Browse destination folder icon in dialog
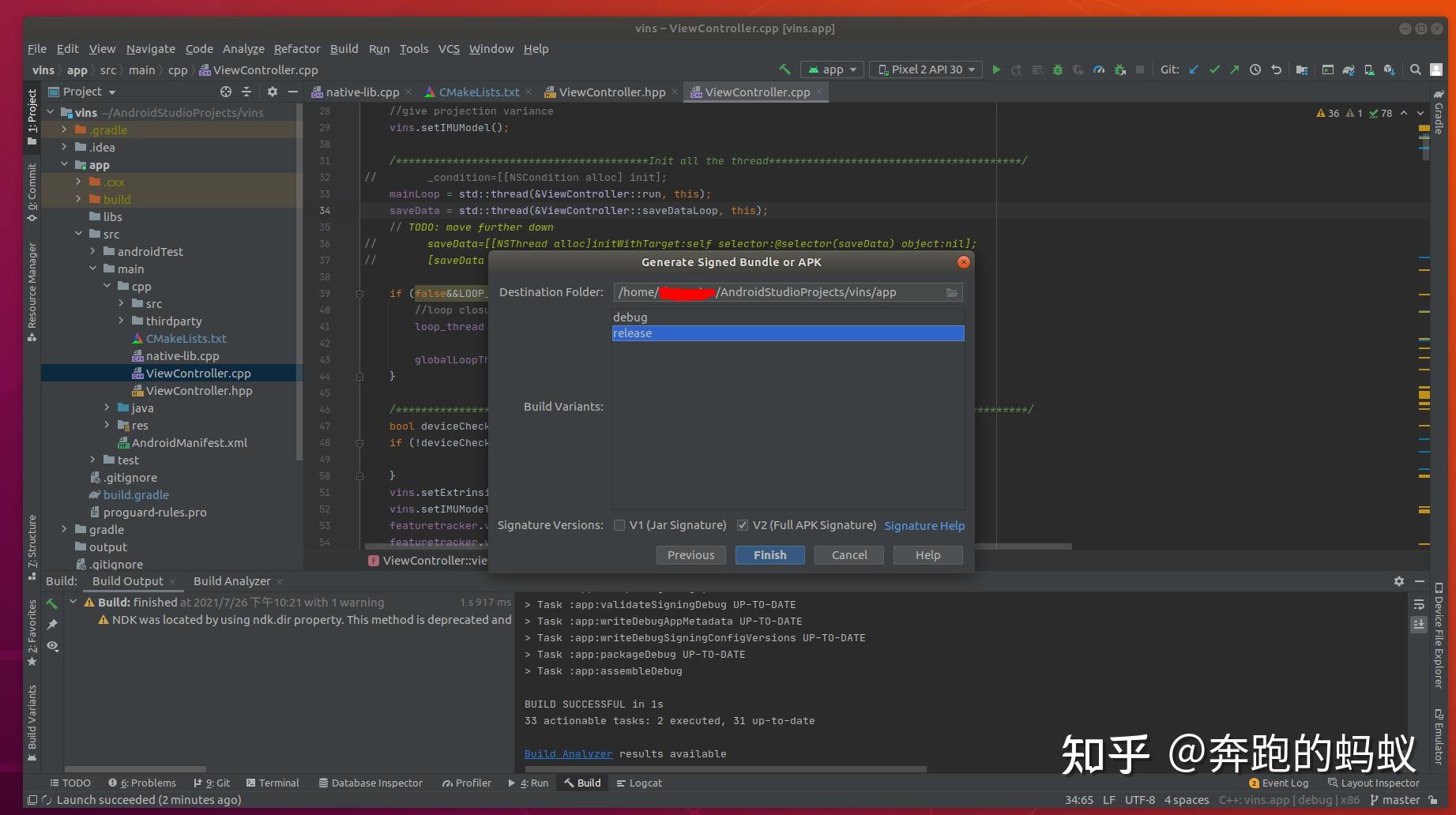The image size is (1456, 815). [x=952, y=292]
